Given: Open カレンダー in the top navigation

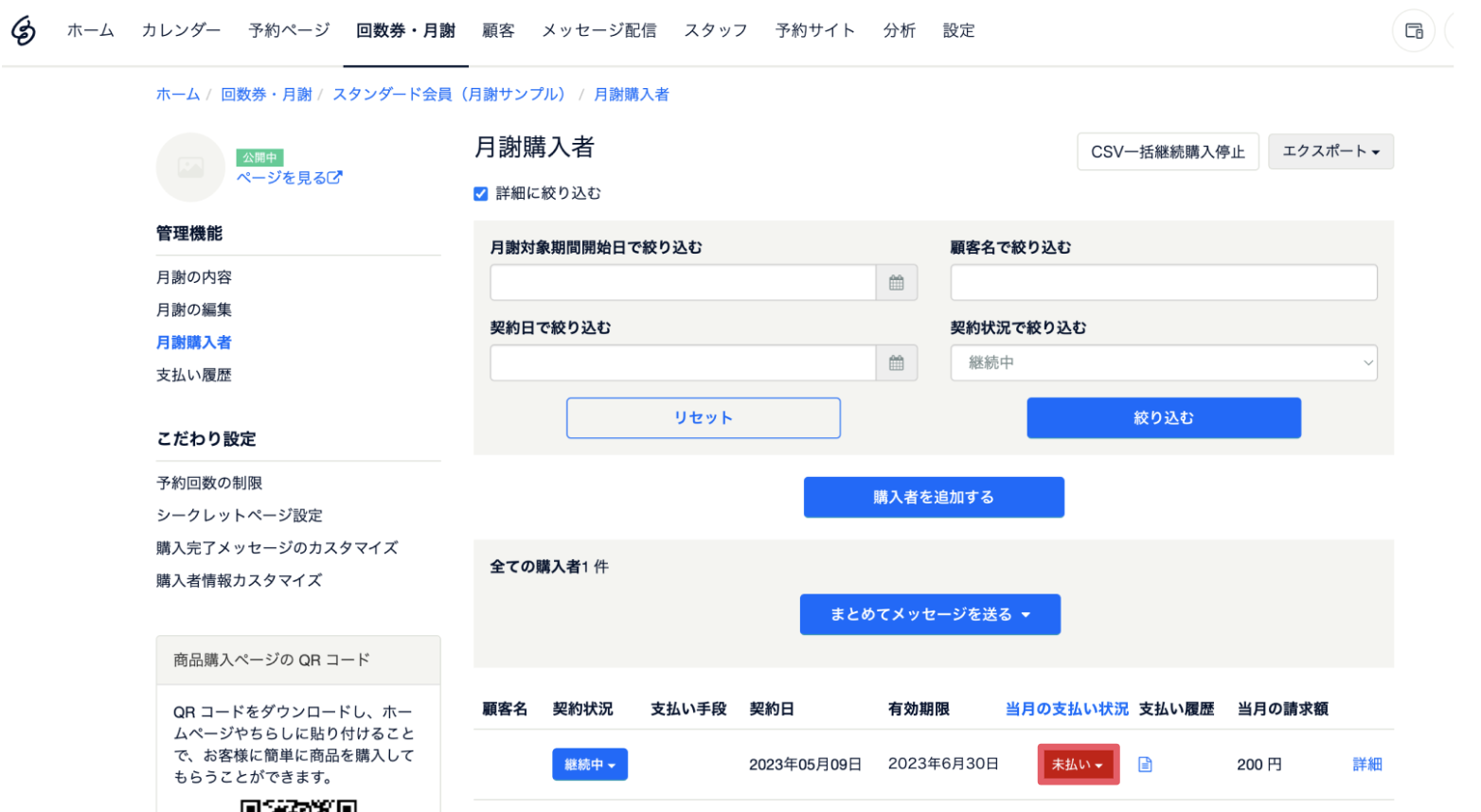Looking at the screenshot, I should coord(181,31).
